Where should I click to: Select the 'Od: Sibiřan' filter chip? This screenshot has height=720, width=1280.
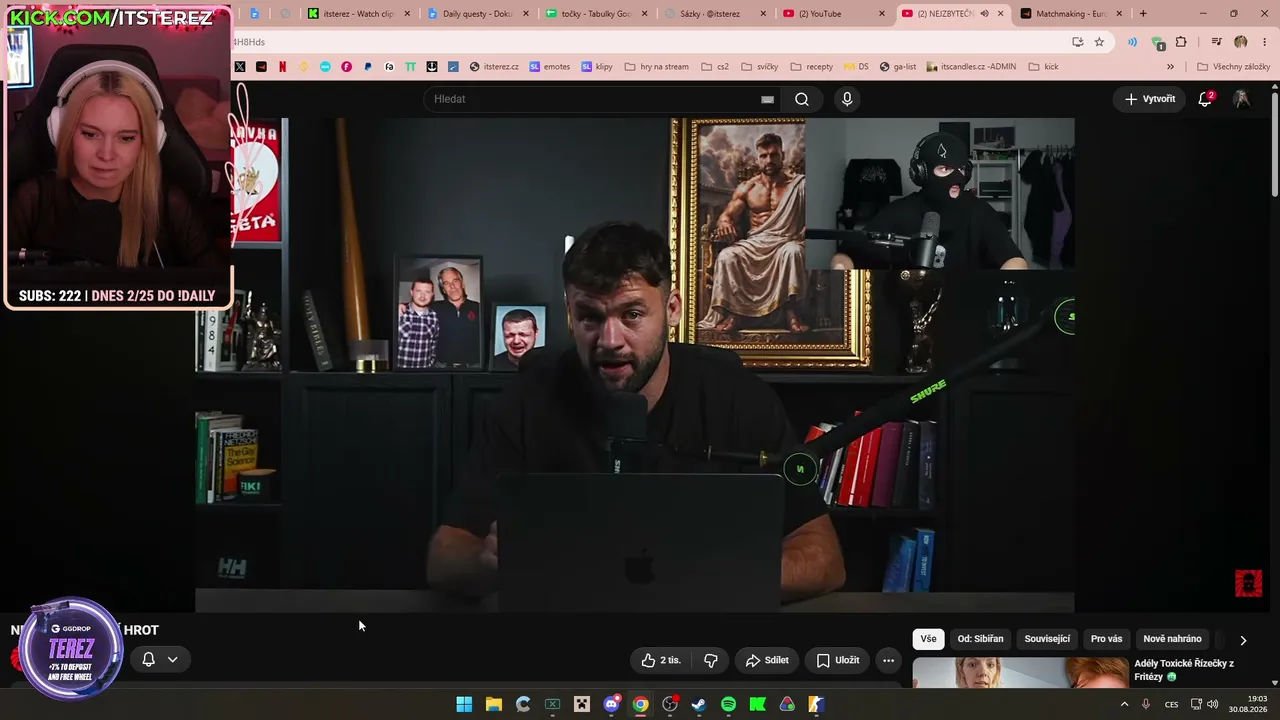pyautogui.click(x=980, y=639)
